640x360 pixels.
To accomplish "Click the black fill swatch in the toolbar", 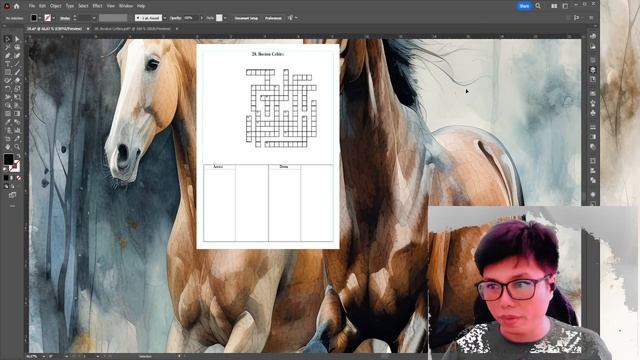I will [x=8, y=159].
